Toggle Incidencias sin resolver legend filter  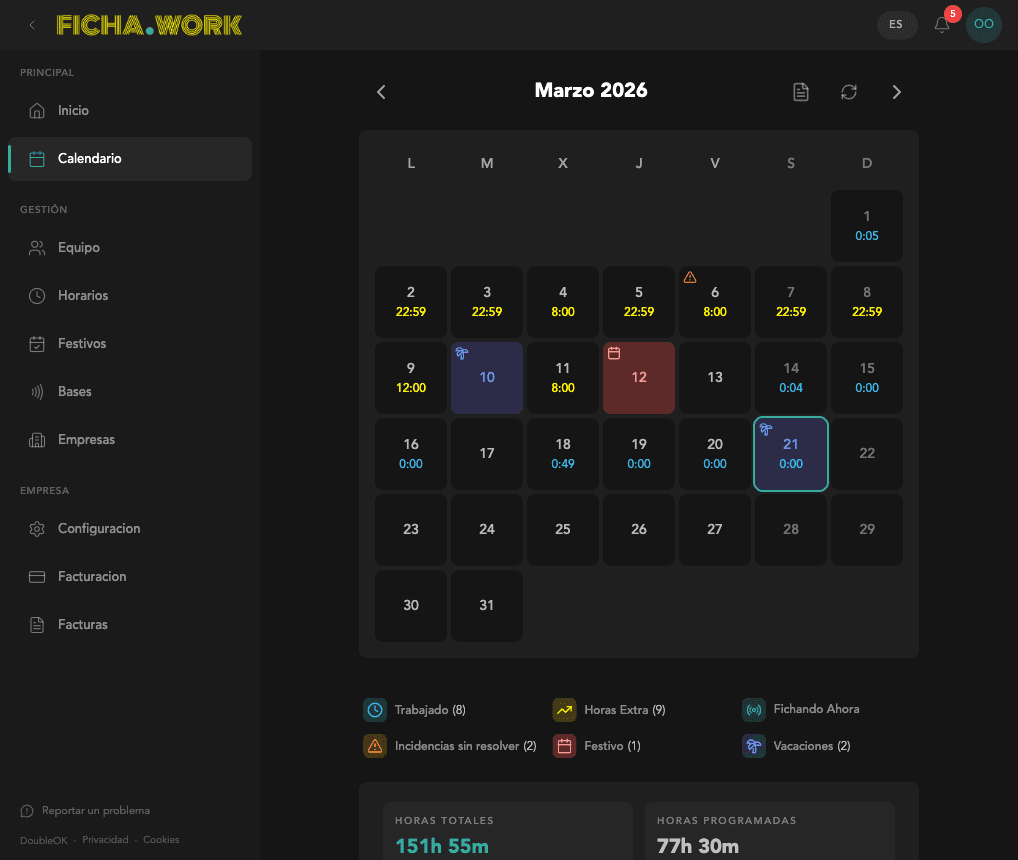click(450, 746)
